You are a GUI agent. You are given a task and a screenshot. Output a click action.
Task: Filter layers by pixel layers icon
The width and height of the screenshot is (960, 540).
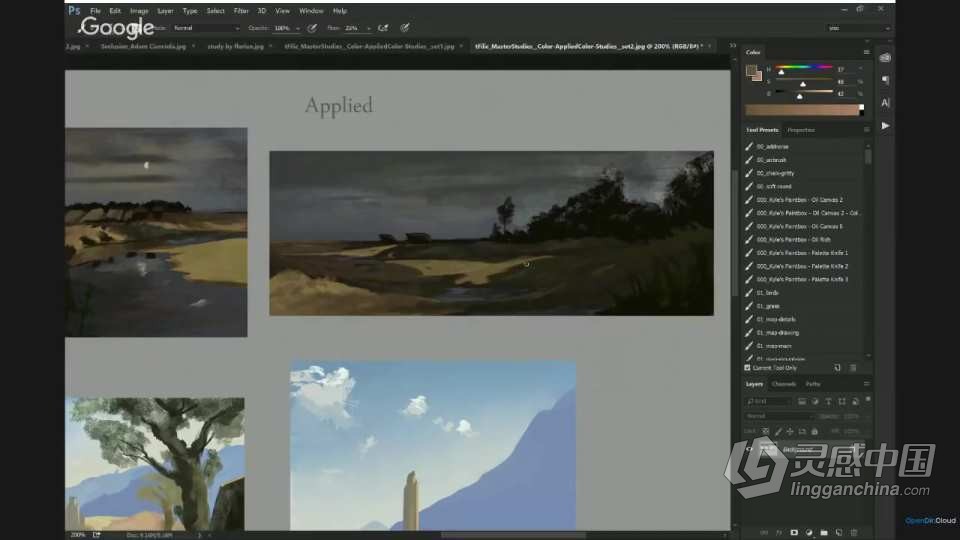[802, 402]
